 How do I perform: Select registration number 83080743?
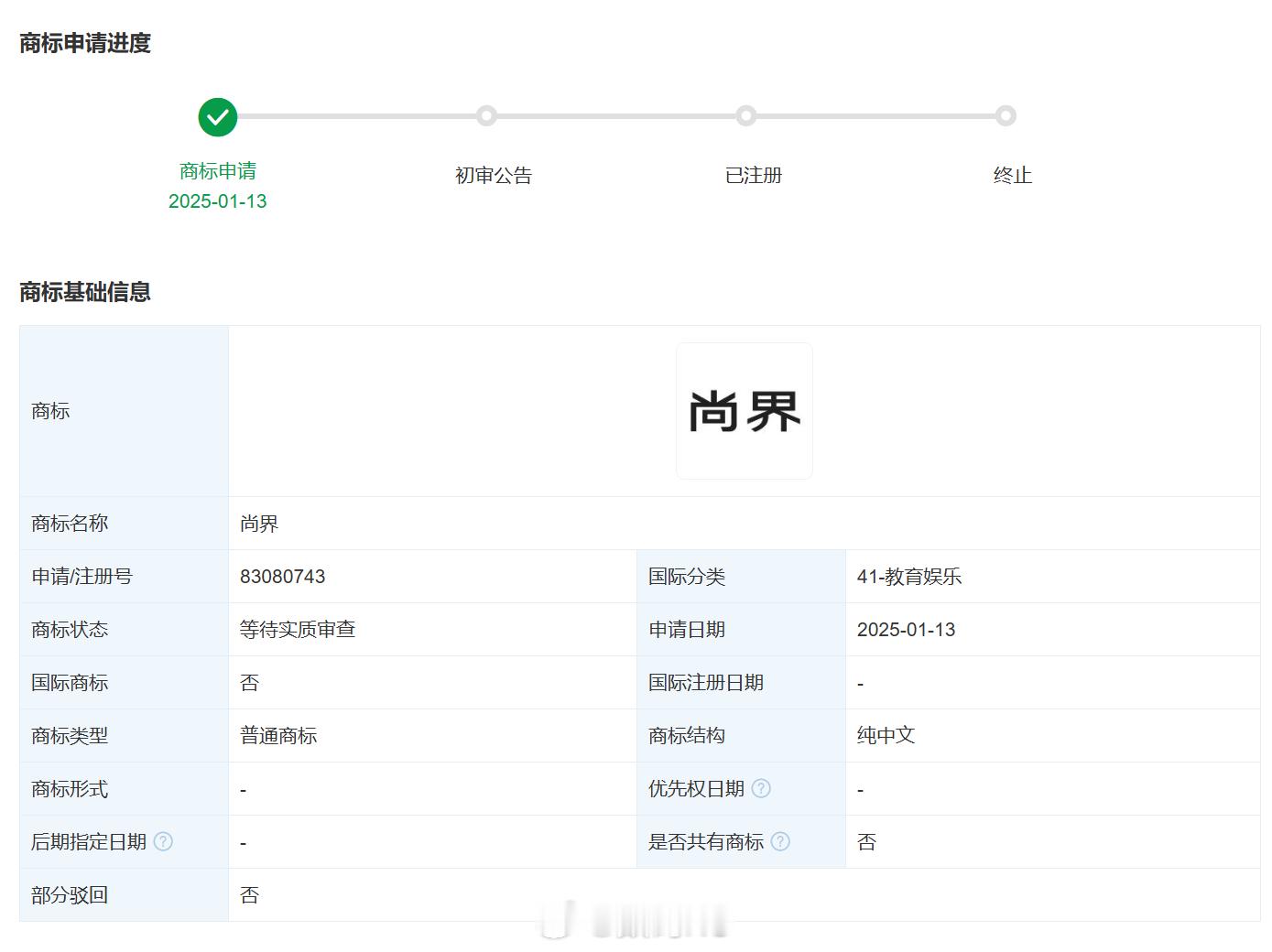283,577
